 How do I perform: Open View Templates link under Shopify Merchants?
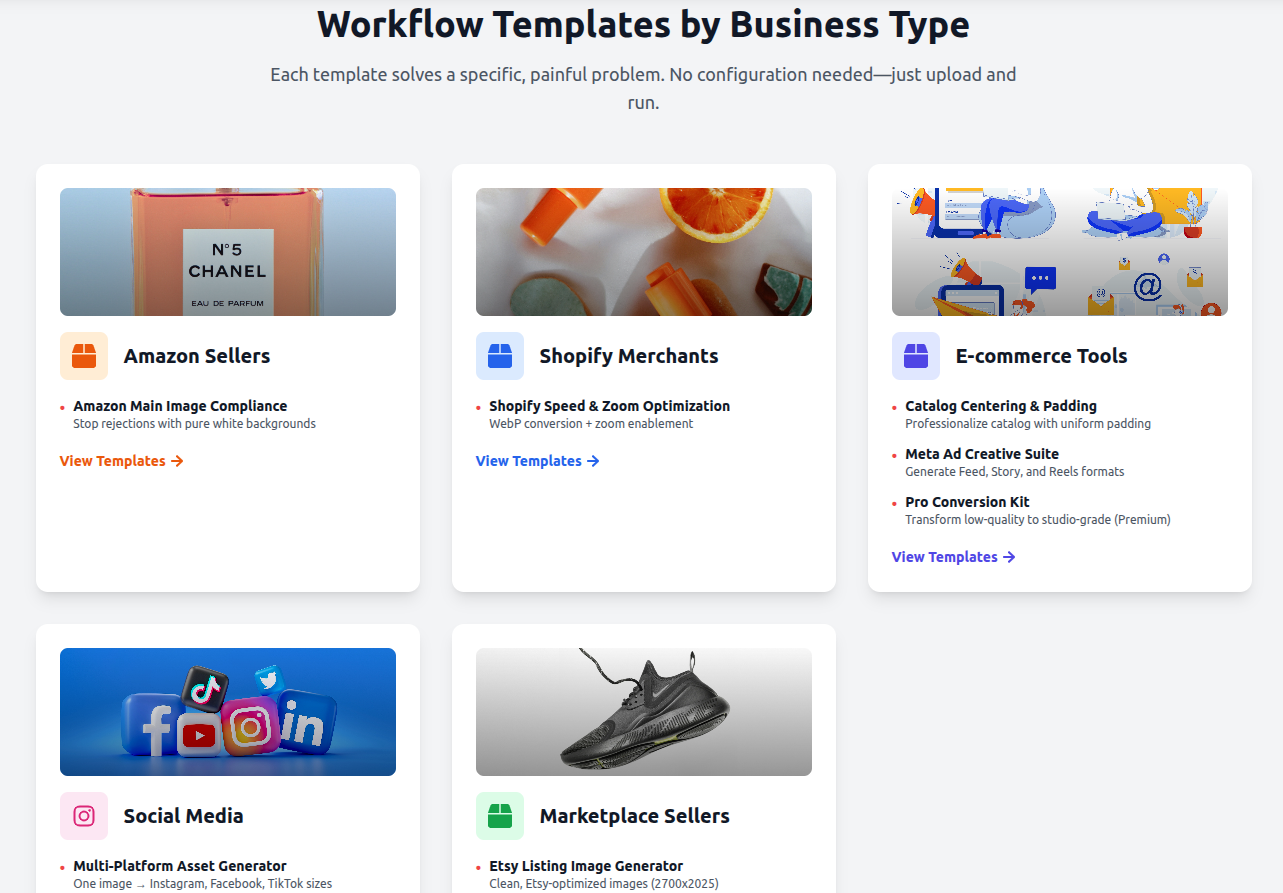click(x=538, y=461)
